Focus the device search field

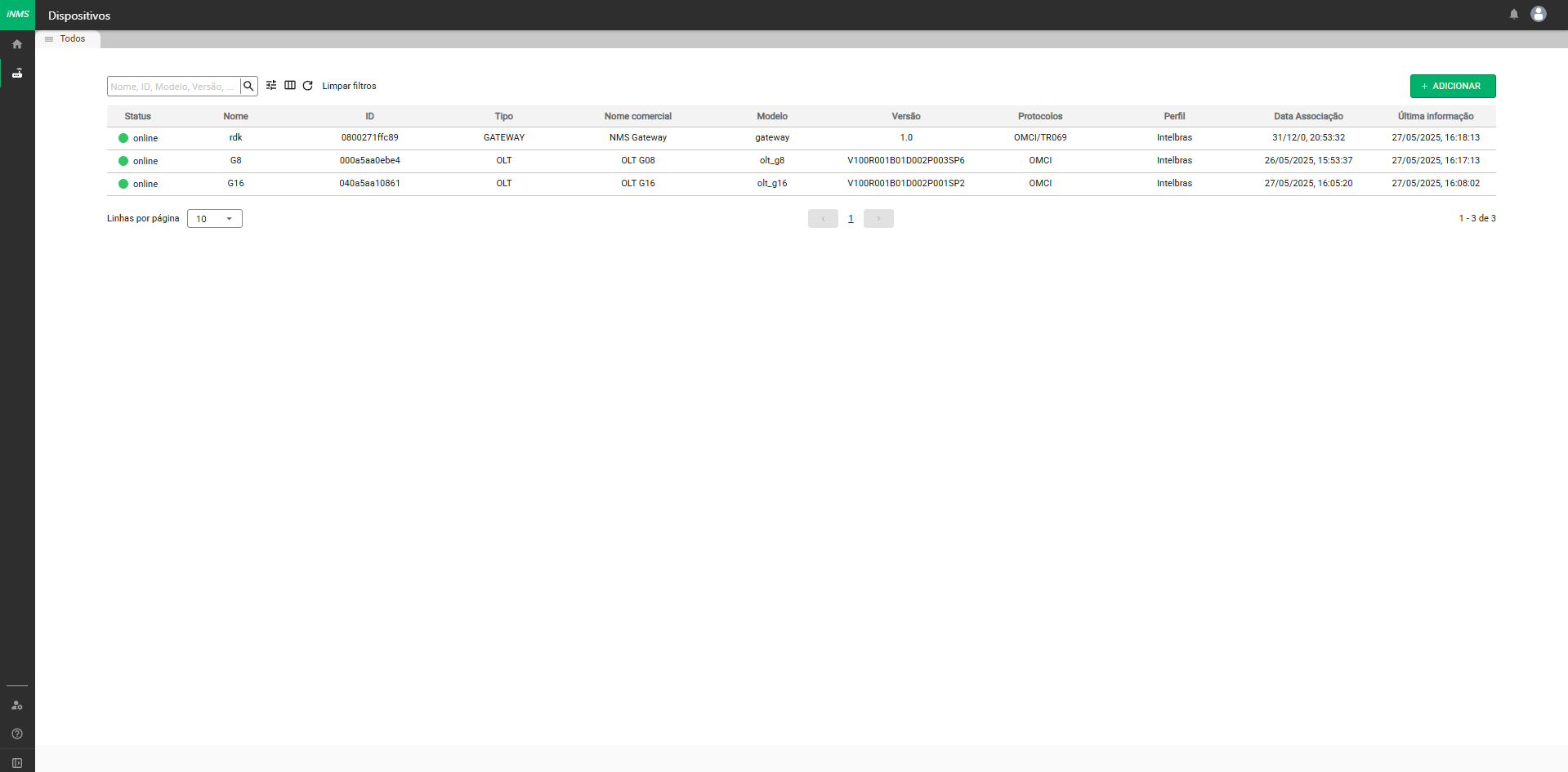point(173,86)
